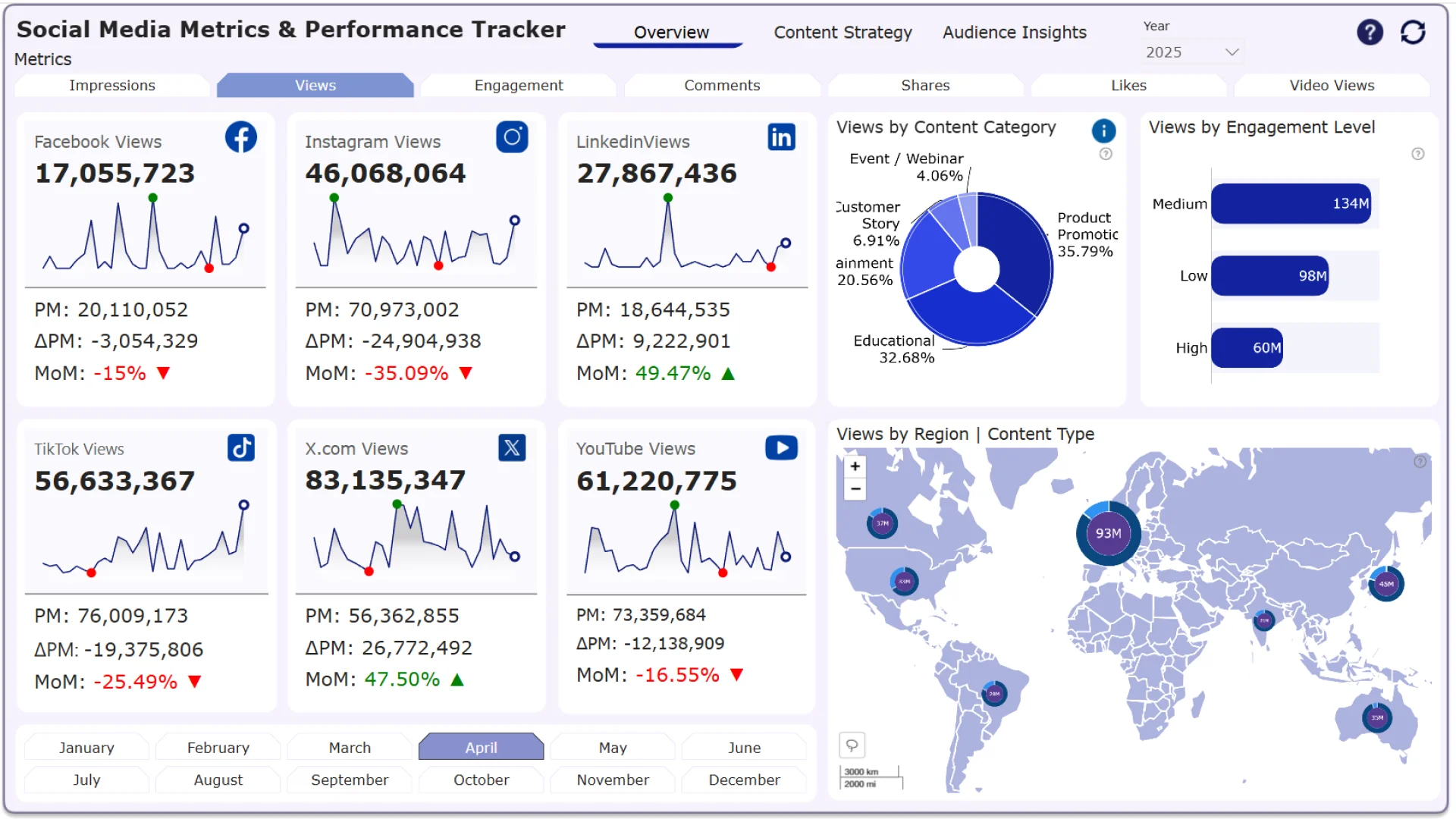
Task: Click the Event / Webinar 4.06% label
Action: (906, 167)
